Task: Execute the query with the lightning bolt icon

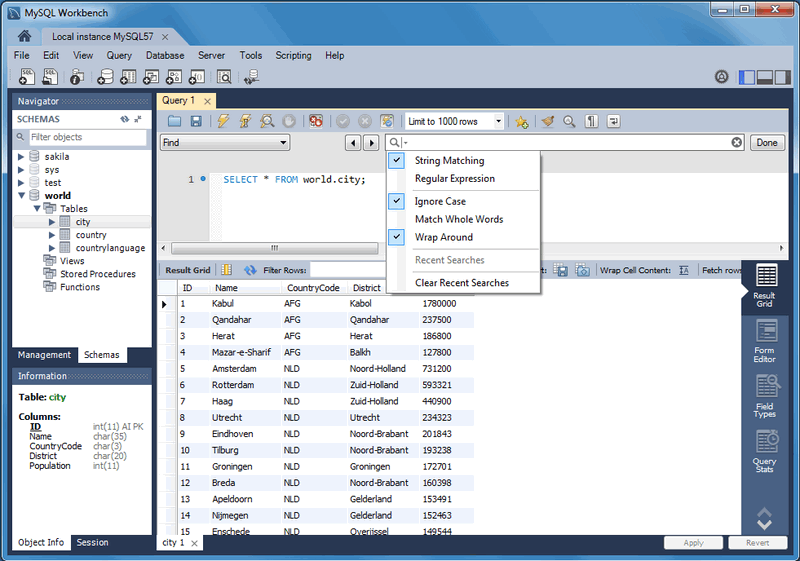Action: 223,121
